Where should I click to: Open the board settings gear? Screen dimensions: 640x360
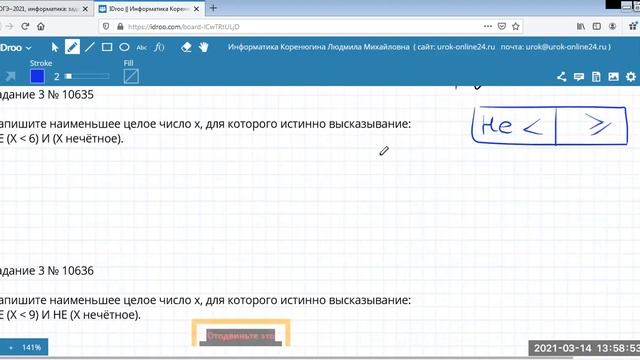pos(631,77)
